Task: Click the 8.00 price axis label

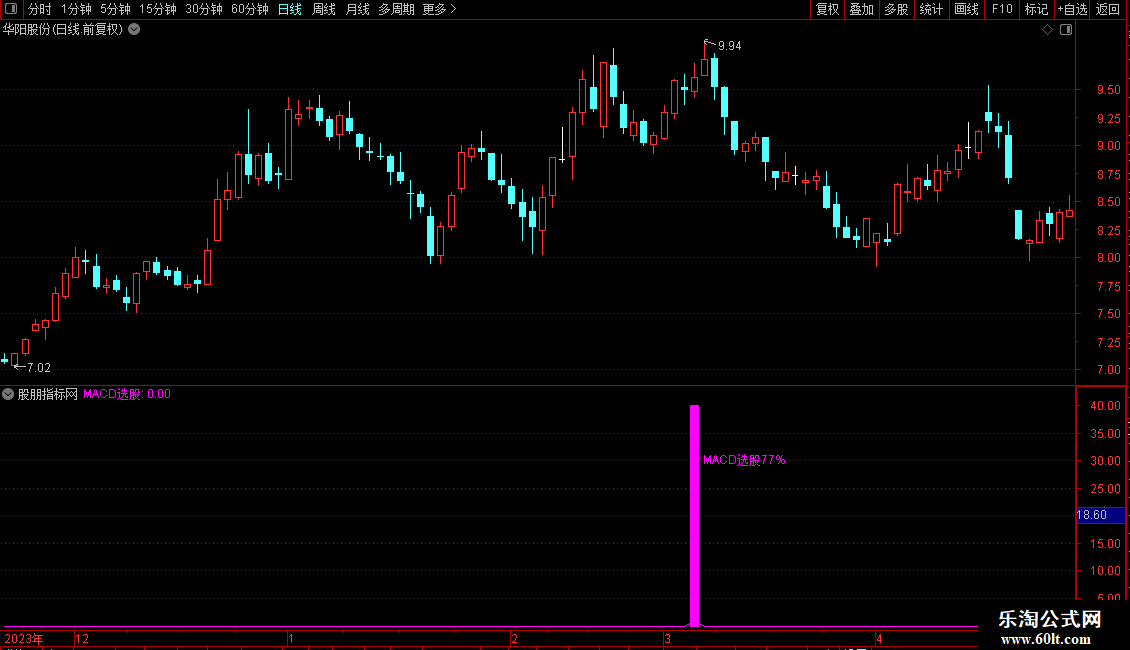Action: pos(1108,258)
